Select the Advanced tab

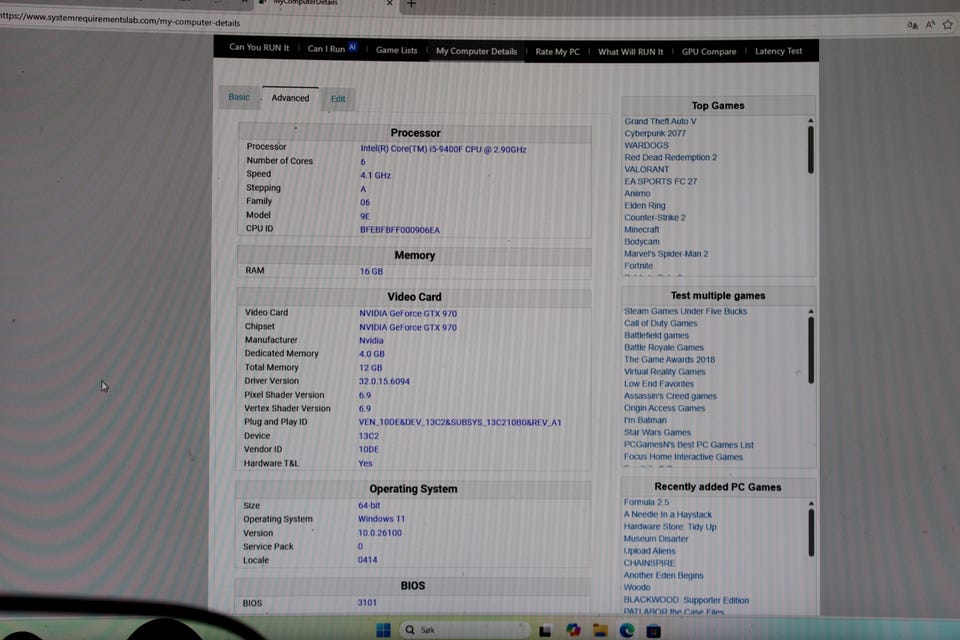[x=290, y=98]
